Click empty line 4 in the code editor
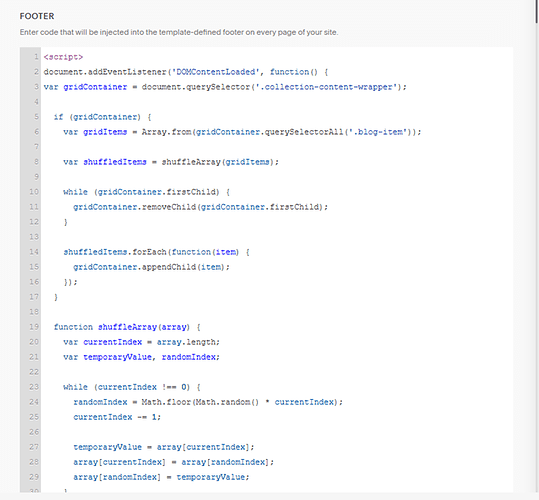 277,102
